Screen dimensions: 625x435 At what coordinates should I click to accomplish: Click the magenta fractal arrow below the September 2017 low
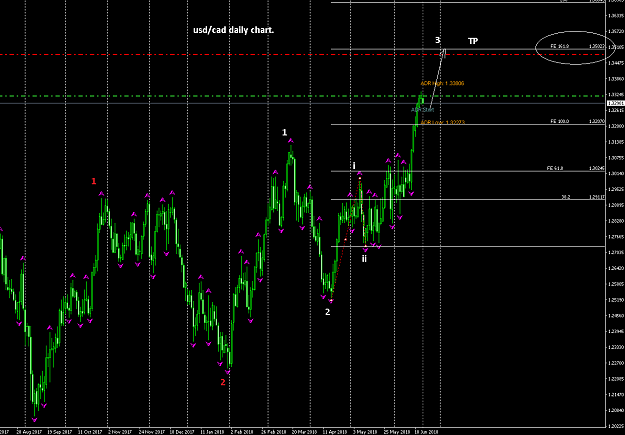coord(34,419)
